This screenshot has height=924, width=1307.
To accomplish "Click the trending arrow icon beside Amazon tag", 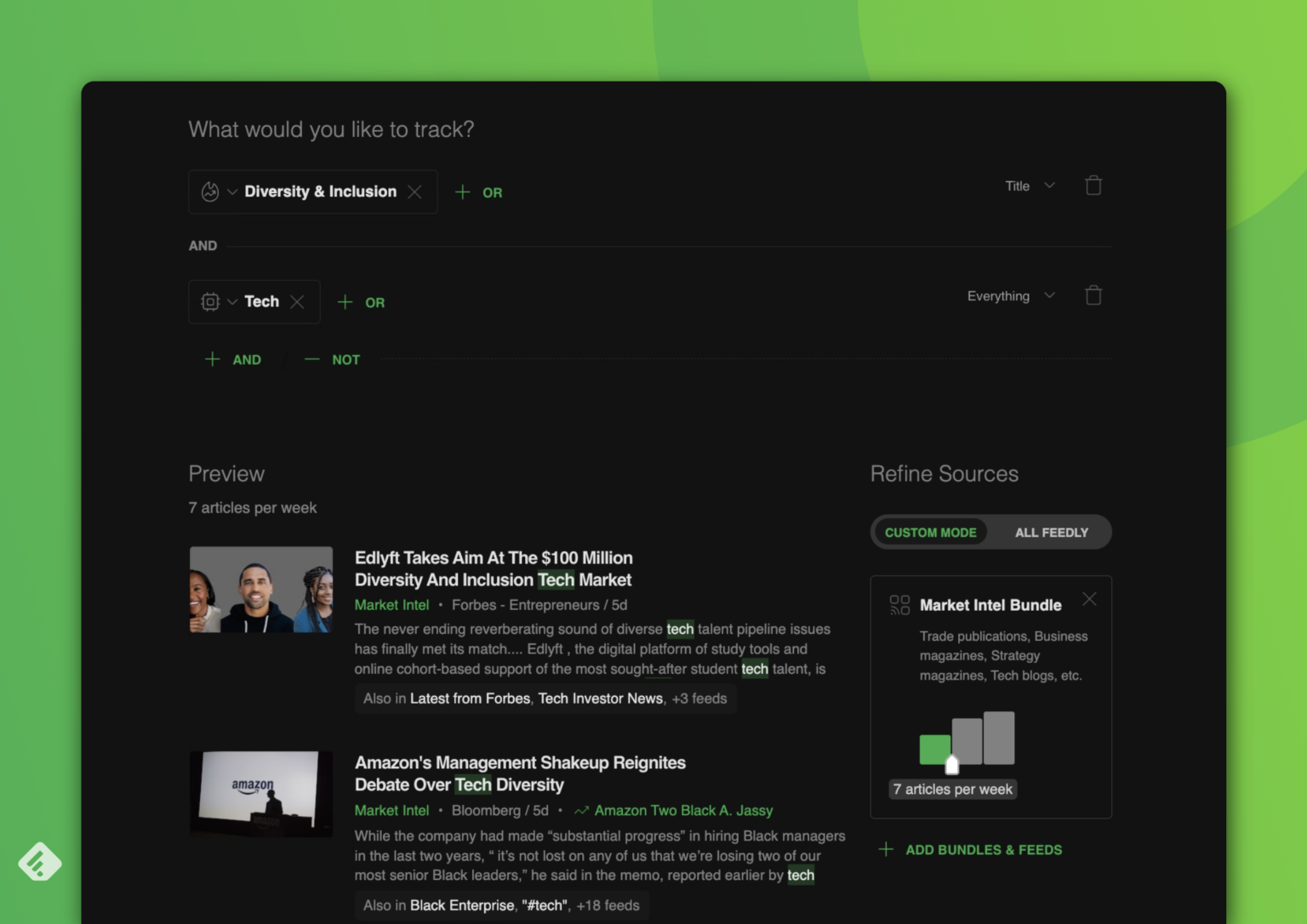I will tap(581, 811).
